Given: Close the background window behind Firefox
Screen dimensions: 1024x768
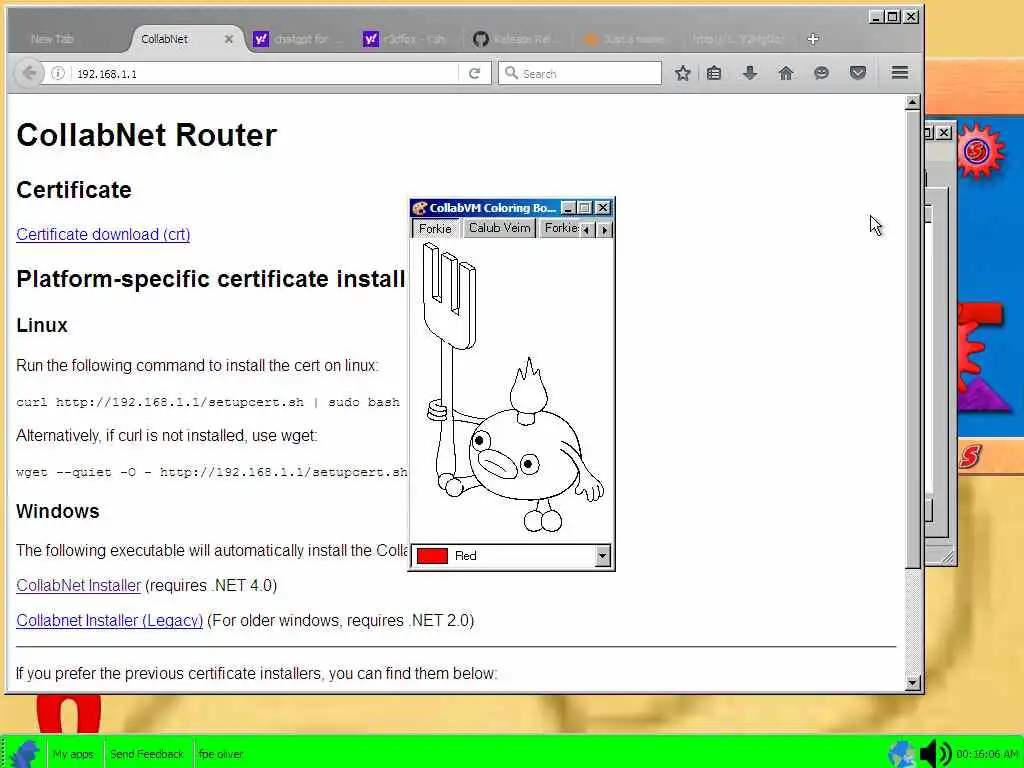Looking at the screenshot, I should click(944, 133).
